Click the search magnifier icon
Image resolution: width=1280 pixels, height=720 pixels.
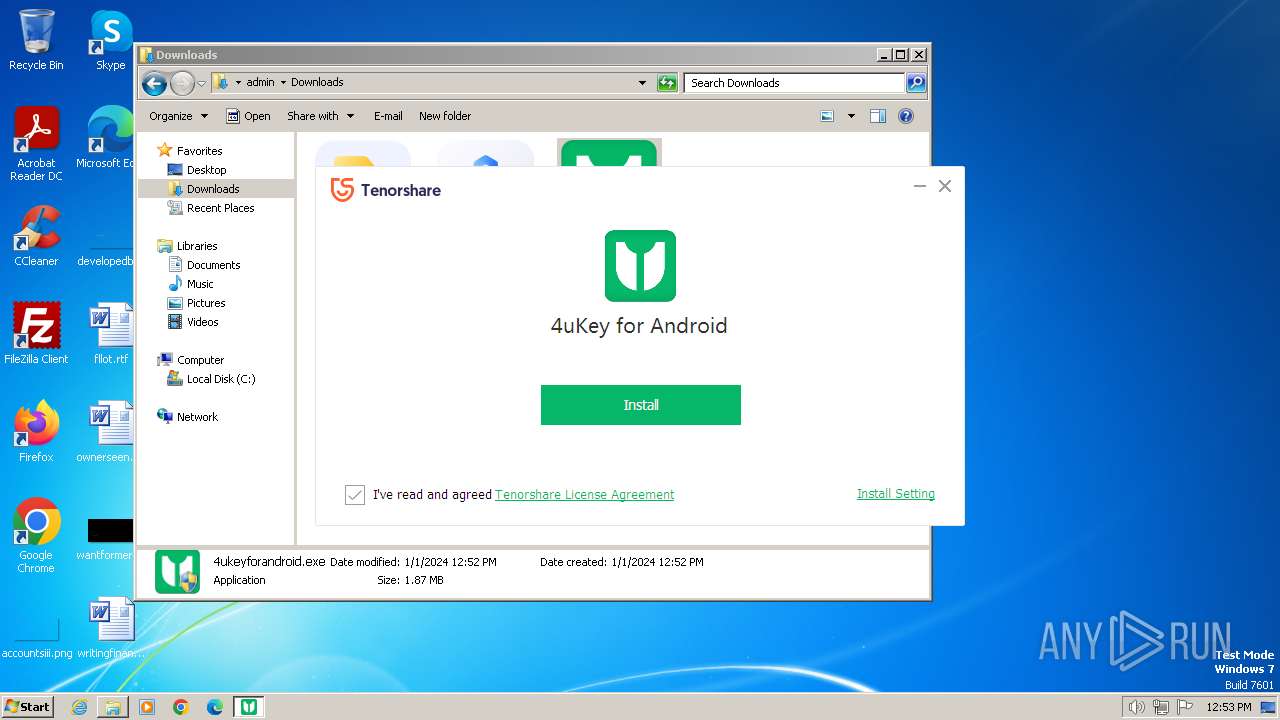tap(916, 83)
